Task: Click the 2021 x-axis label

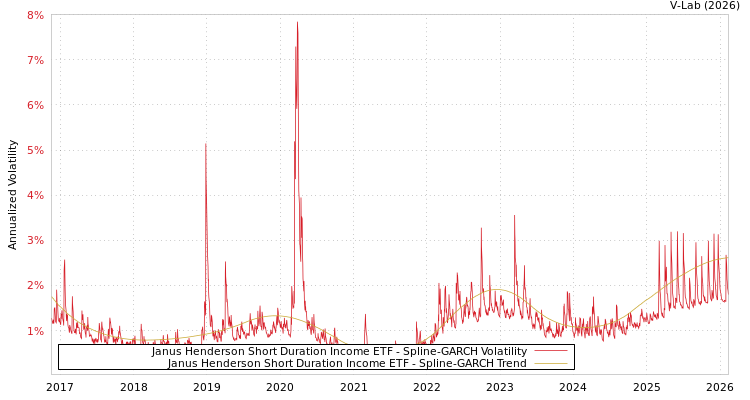Action: click(353, 387)
